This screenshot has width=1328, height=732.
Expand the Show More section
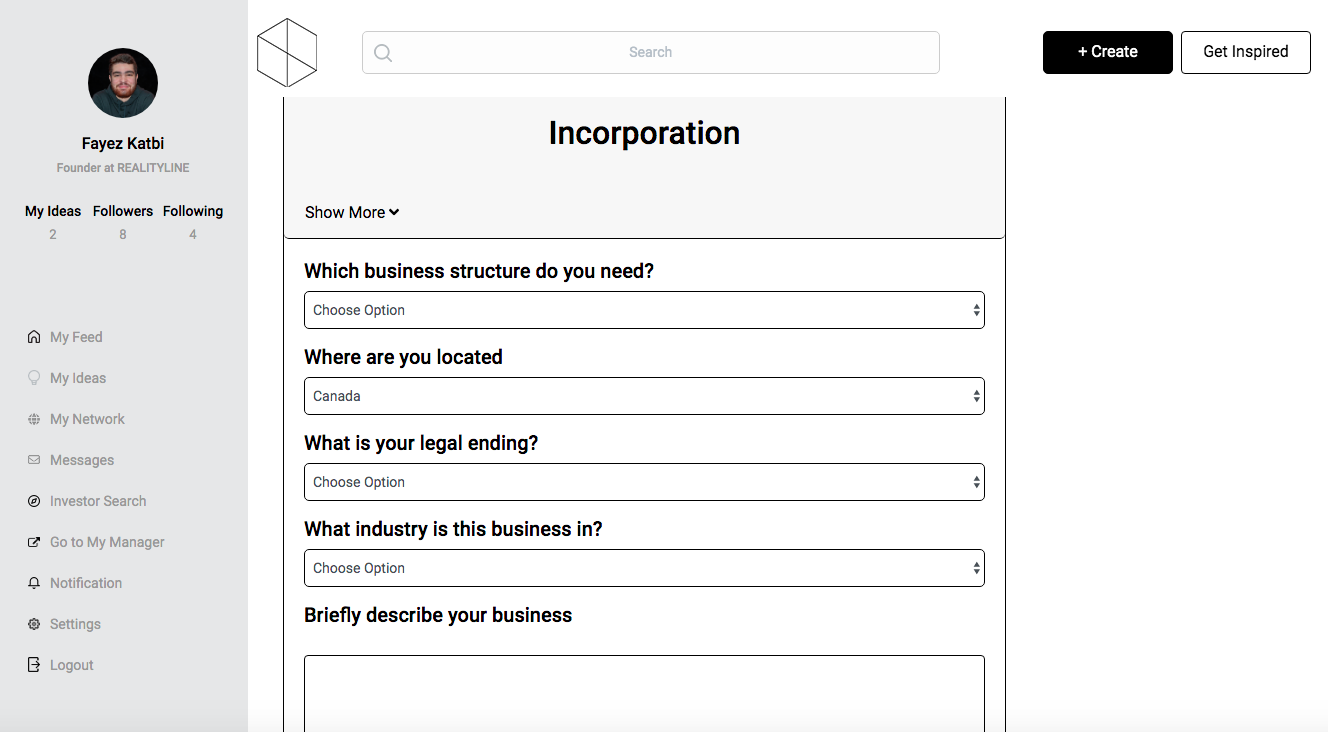(x=352, y=212)
